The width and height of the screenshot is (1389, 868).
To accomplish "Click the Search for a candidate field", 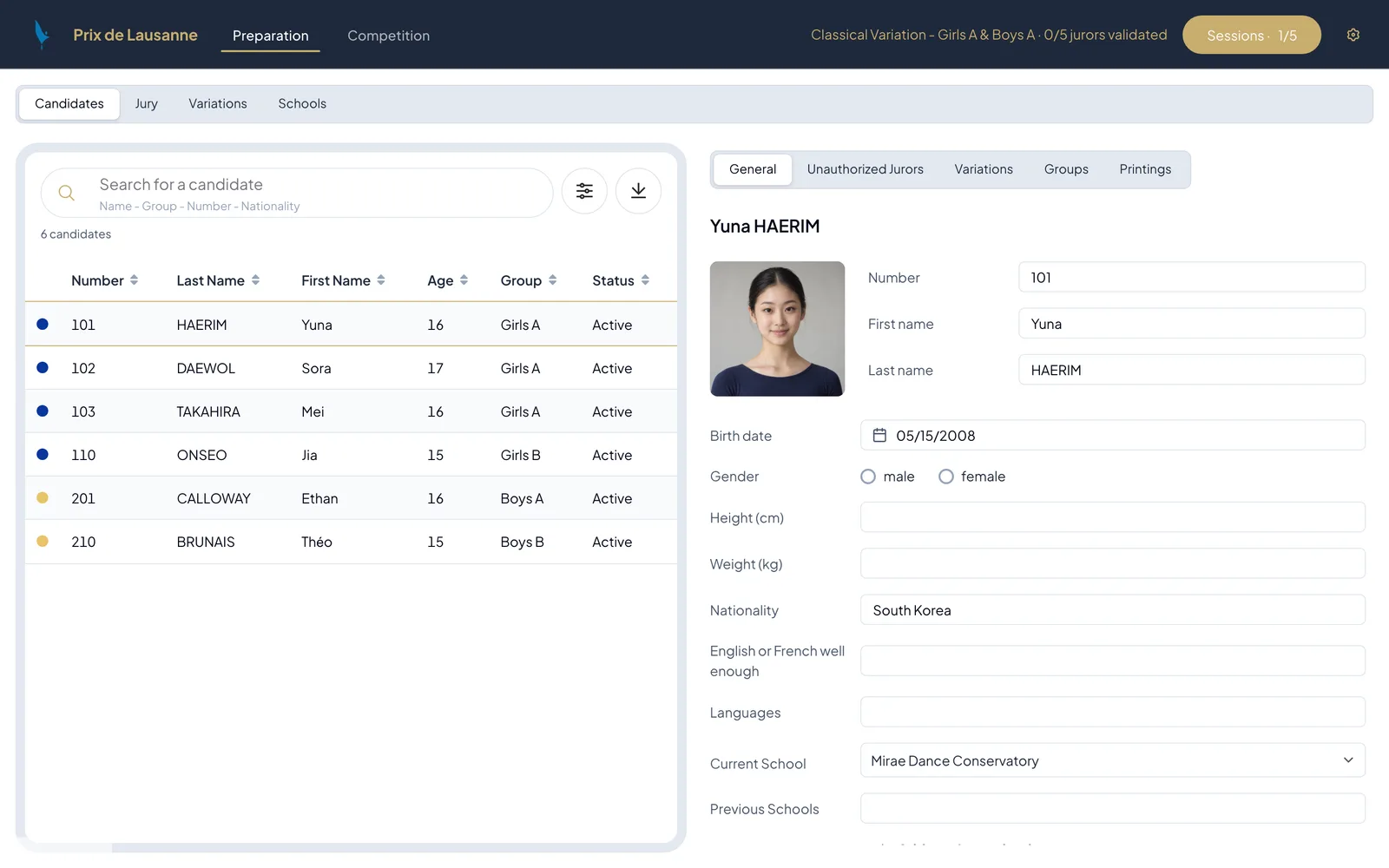I will pyautogui.click(x=297, y=193).
